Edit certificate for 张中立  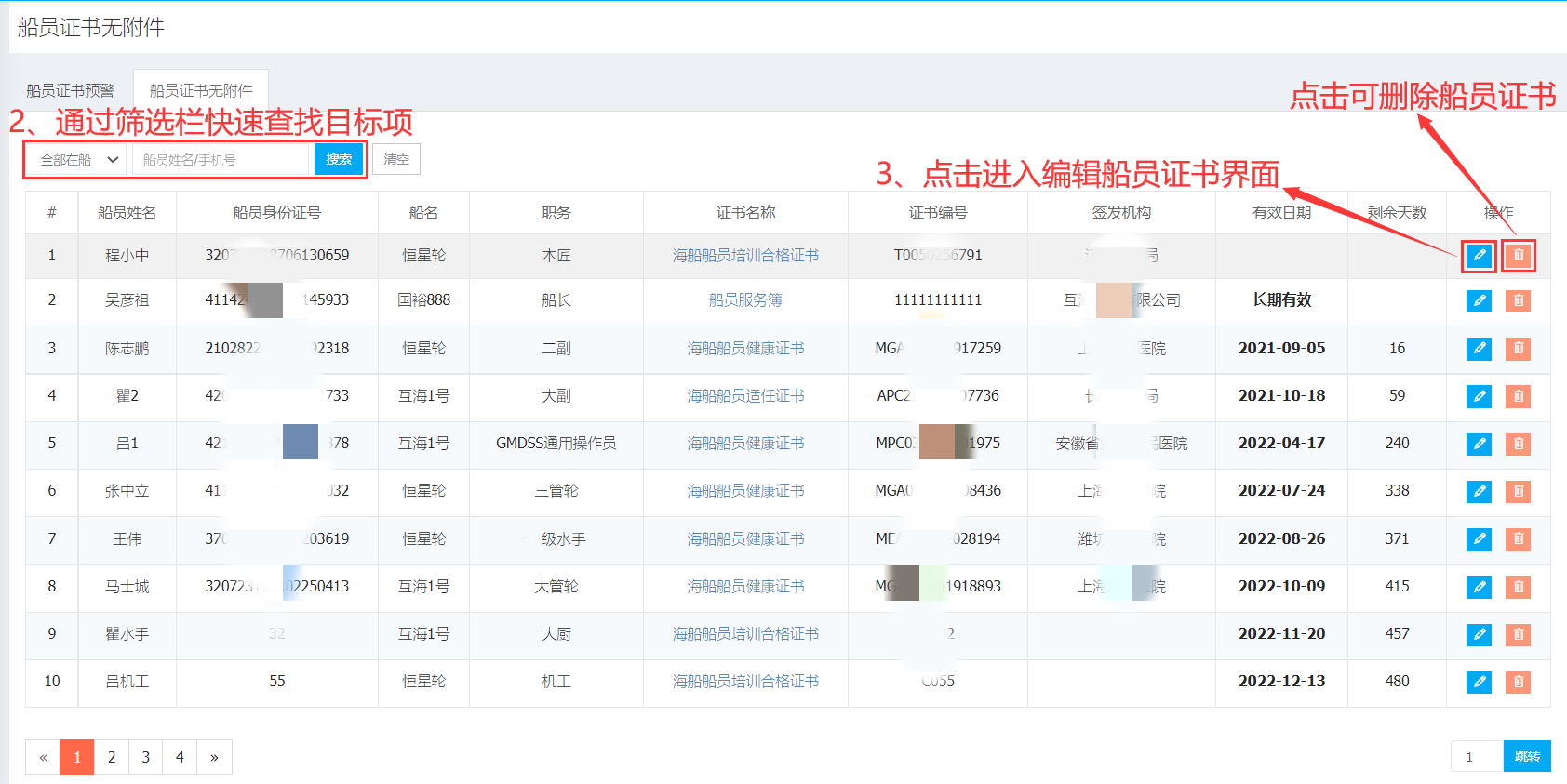1479,491
